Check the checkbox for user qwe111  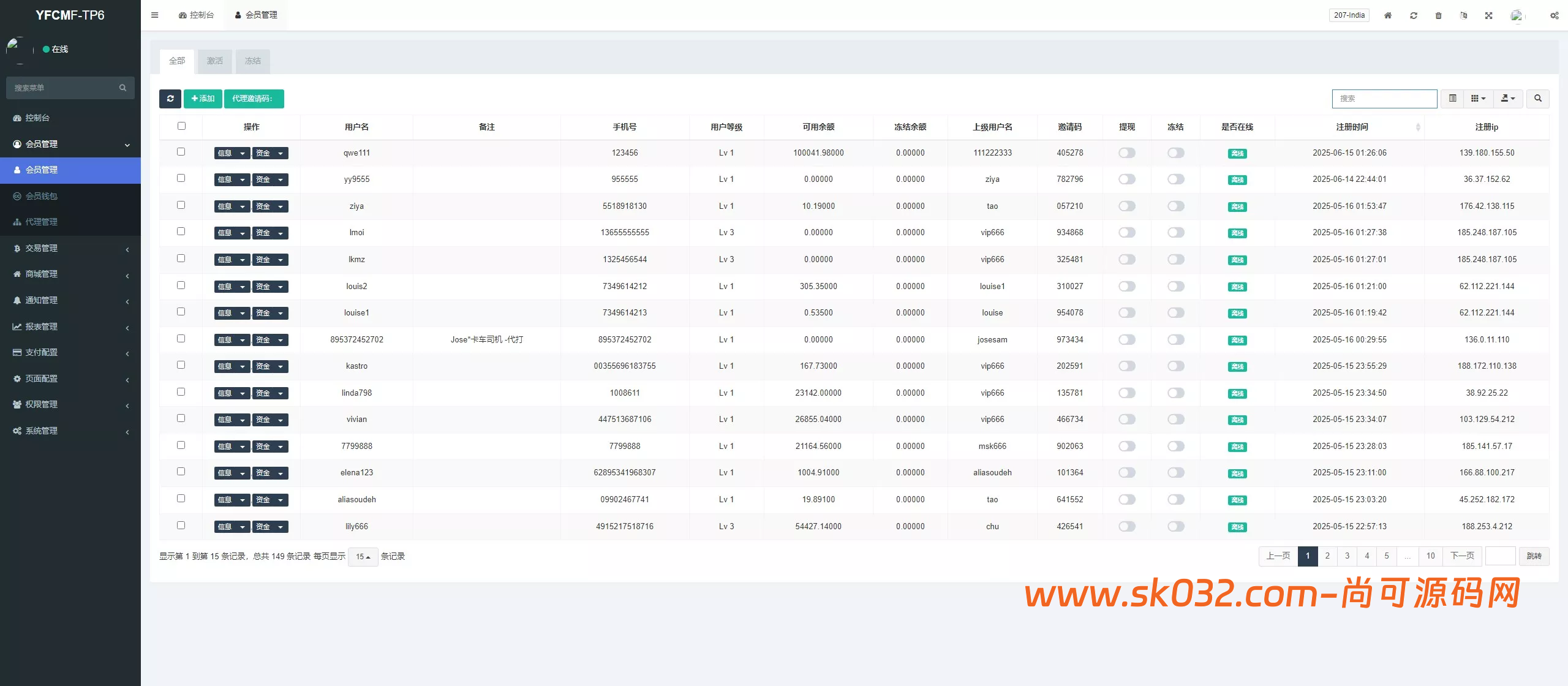(x=181, y=152)
